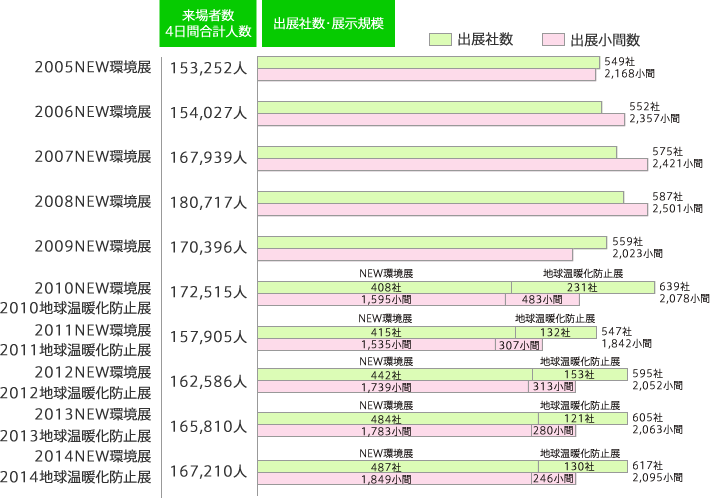Click the visitor count 157,905人
This screenshot has width=710, height=498.
click(208, 337)
